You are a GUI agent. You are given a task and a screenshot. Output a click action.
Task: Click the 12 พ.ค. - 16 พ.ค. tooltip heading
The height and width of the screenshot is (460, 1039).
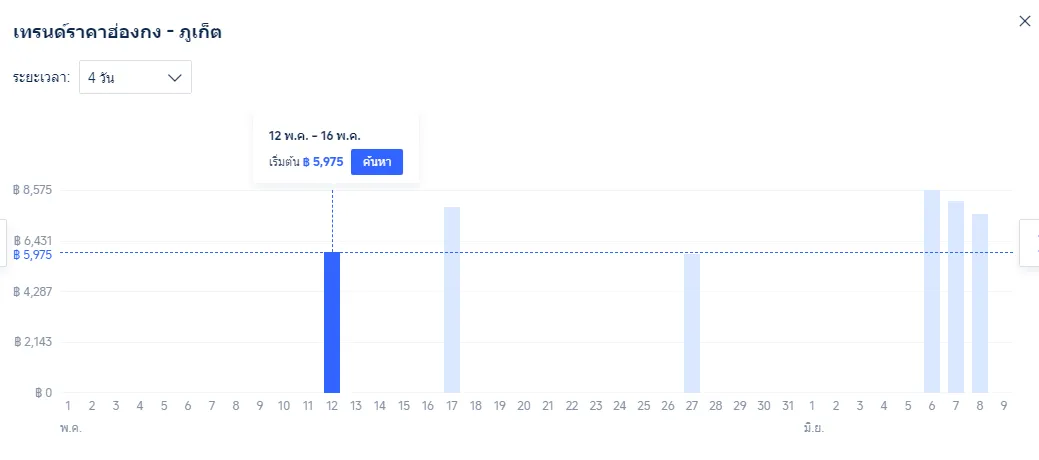click(x=315, y=135)
